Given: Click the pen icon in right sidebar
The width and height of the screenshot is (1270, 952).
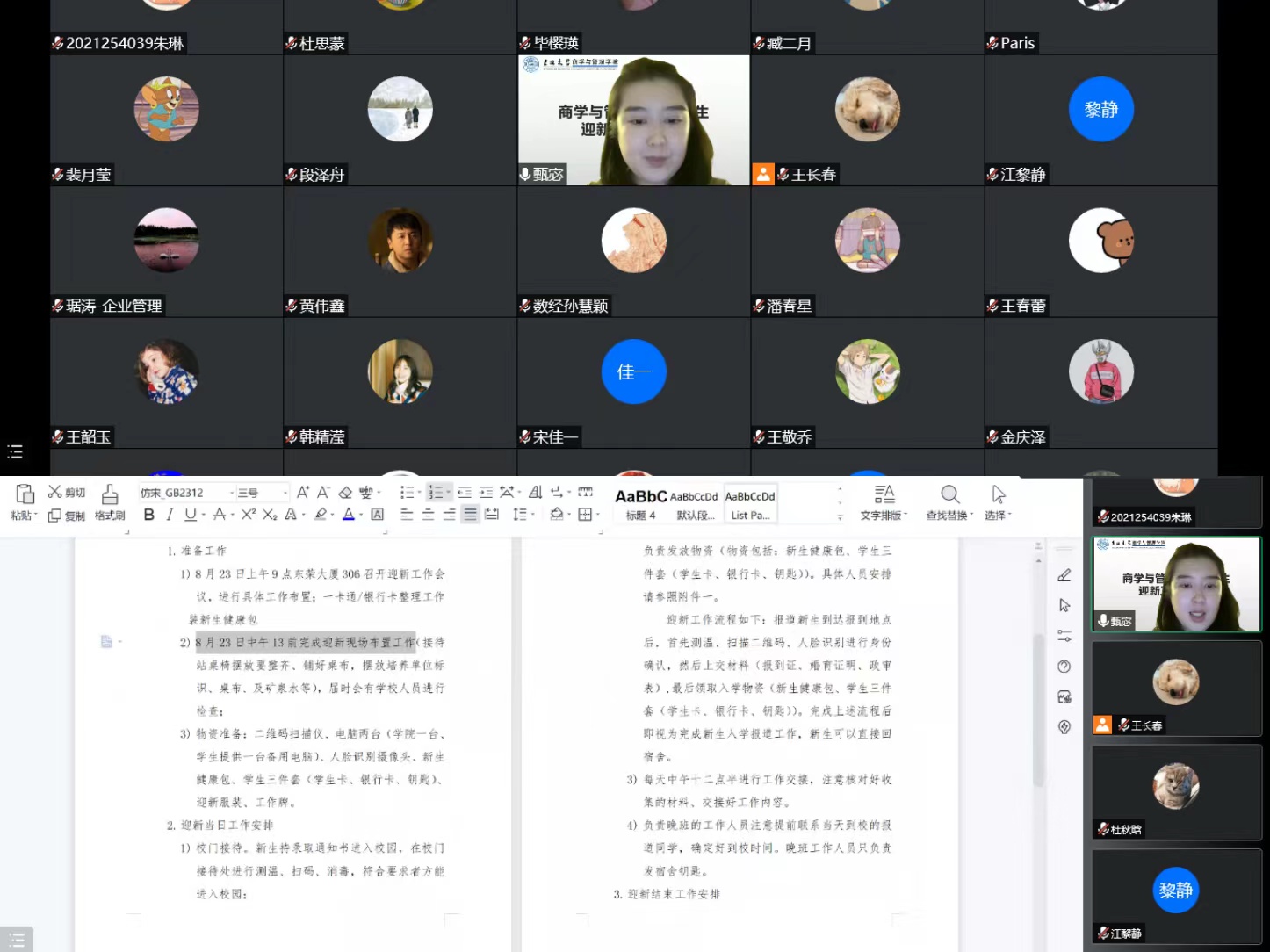Looking at the screenshot, I should click(x=1064, y=575).
